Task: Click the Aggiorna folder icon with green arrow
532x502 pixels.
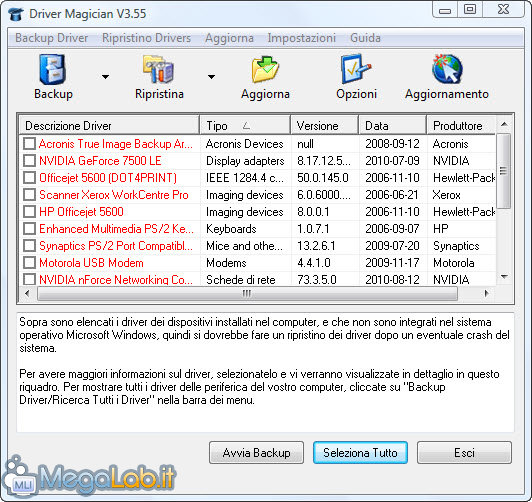Action: (265, 70)
